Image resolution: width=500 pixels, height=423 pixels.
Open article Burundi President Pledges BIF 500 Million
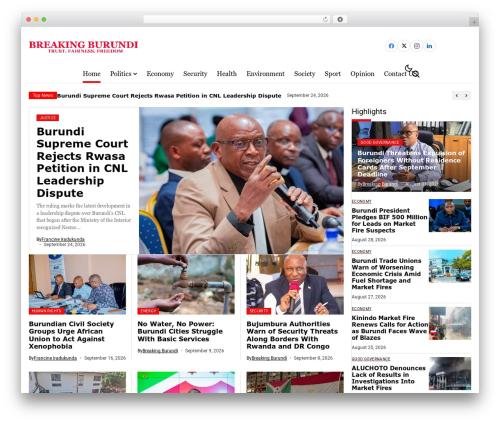point(389,220)
